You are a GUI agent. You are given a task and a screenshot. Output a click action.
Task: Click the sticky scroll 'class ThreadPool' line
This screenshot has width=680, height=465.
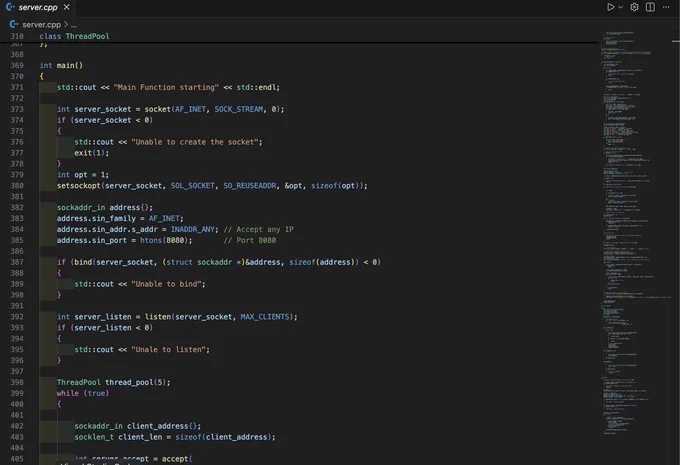tap(74, 36)
